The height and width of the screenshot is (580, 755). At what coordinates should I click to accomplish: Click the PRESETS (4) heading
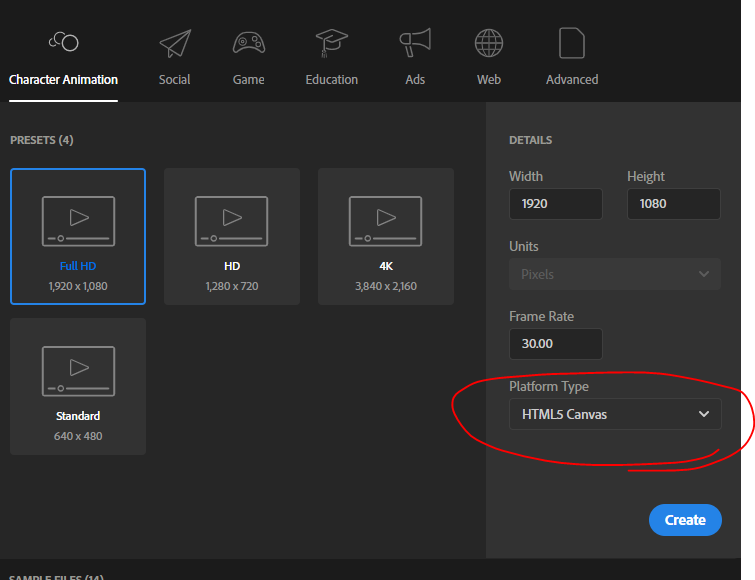click(x=41, y=140)
